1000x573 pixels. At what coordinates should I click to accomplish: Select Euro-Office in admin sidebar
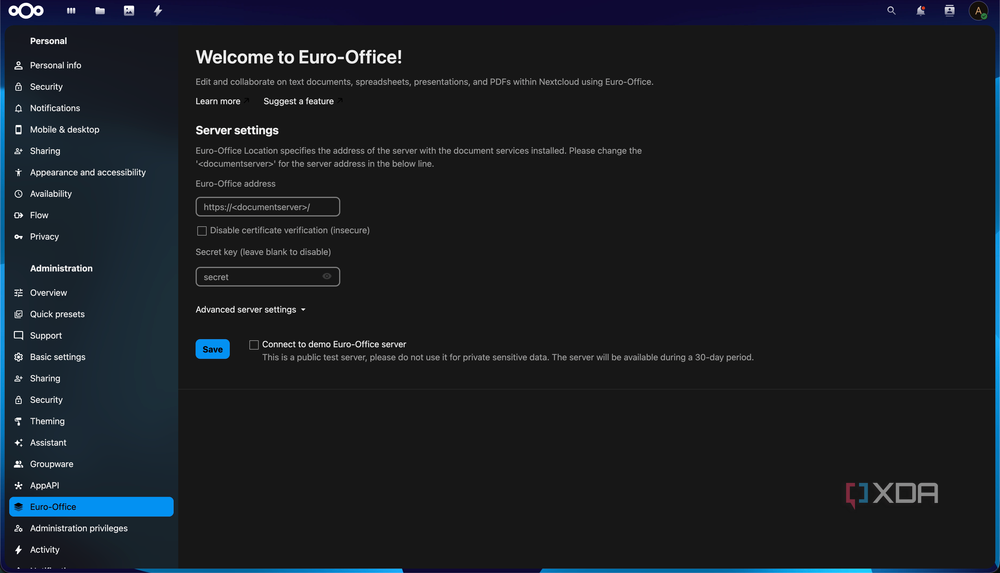click(x=91, y=507)
